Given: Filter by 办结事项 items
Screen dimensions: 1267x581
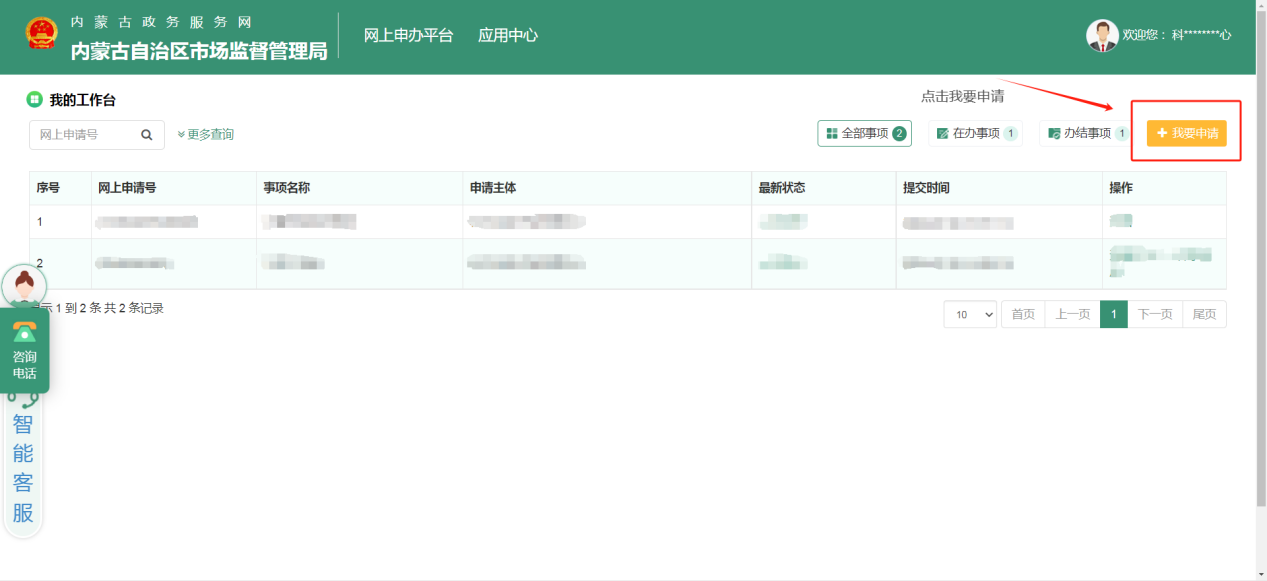Looking at the screenshot, I should coord(1085,134).
